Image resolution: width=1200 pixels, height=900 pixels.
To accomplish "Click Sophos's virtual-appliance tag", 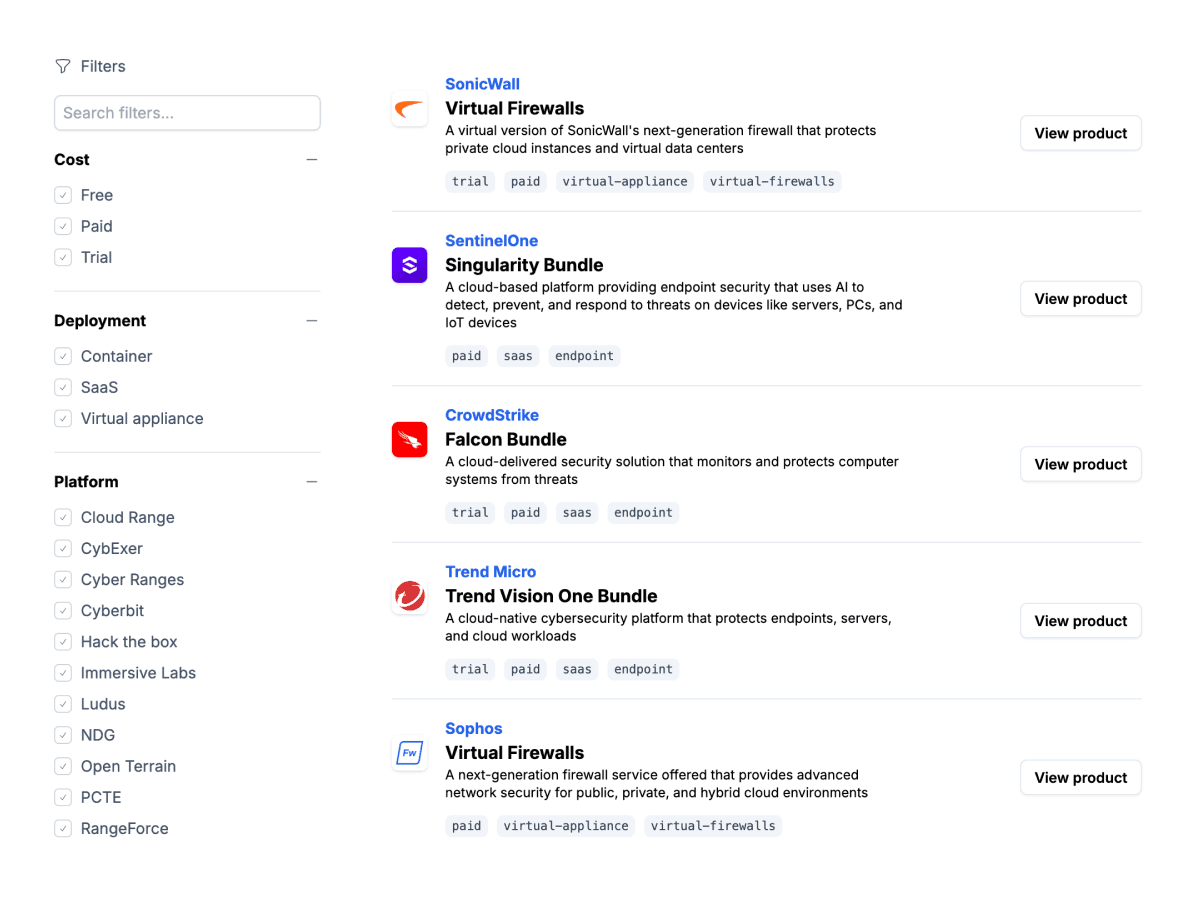I will coord(566,826).
